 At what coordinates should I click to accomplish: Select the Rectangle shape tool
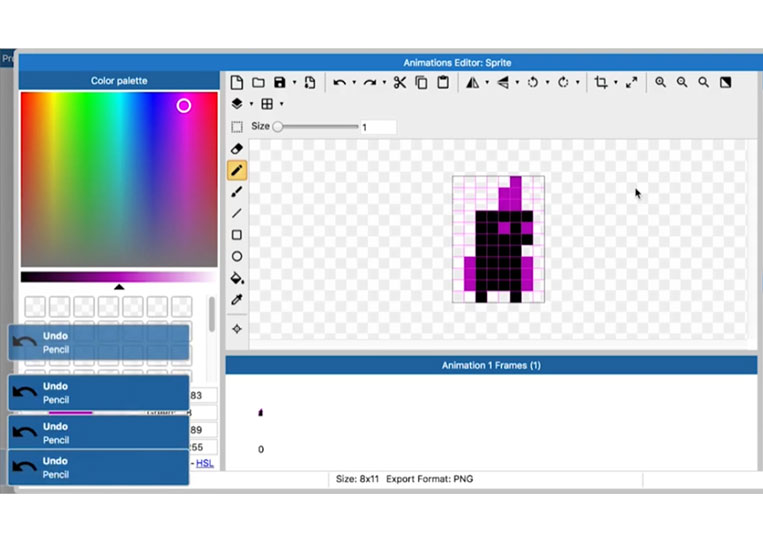click(237, 235)
